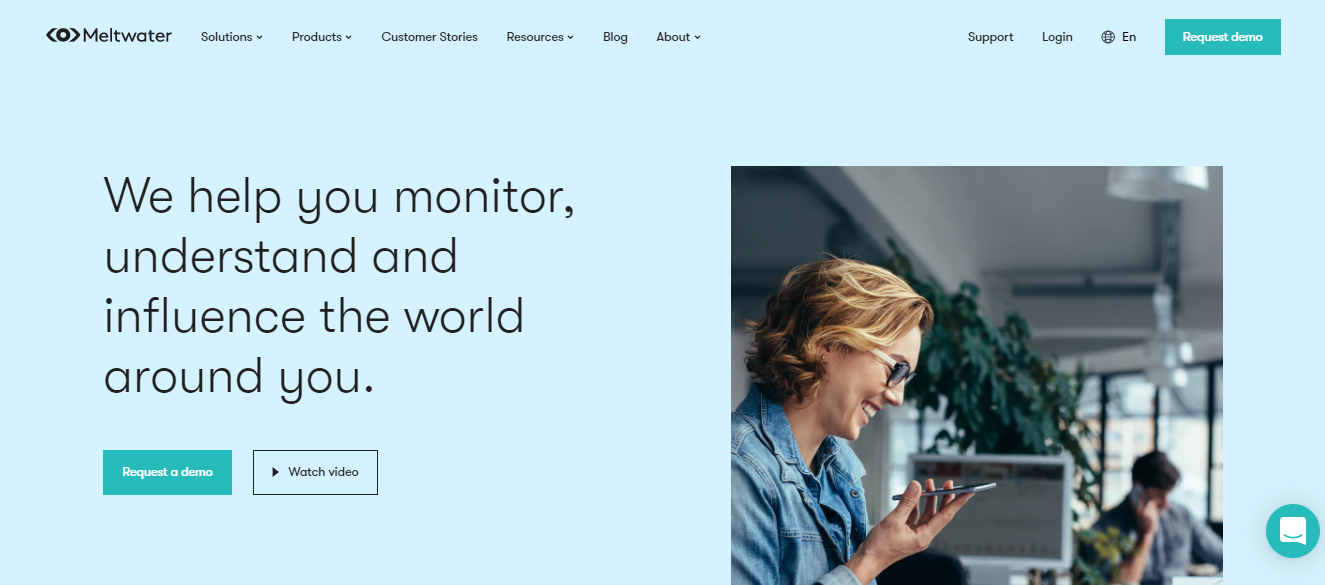Click the play triangle on Watch video
The height and width of the screenshot is (585, 1325).
click(x=275, y=472)
